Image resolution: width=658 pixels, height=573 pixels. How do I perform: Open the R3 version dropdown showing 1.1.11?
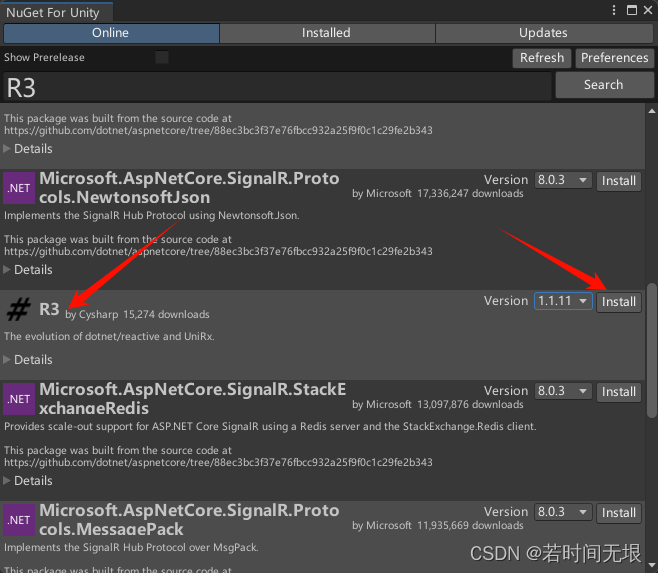pos(563,301)
